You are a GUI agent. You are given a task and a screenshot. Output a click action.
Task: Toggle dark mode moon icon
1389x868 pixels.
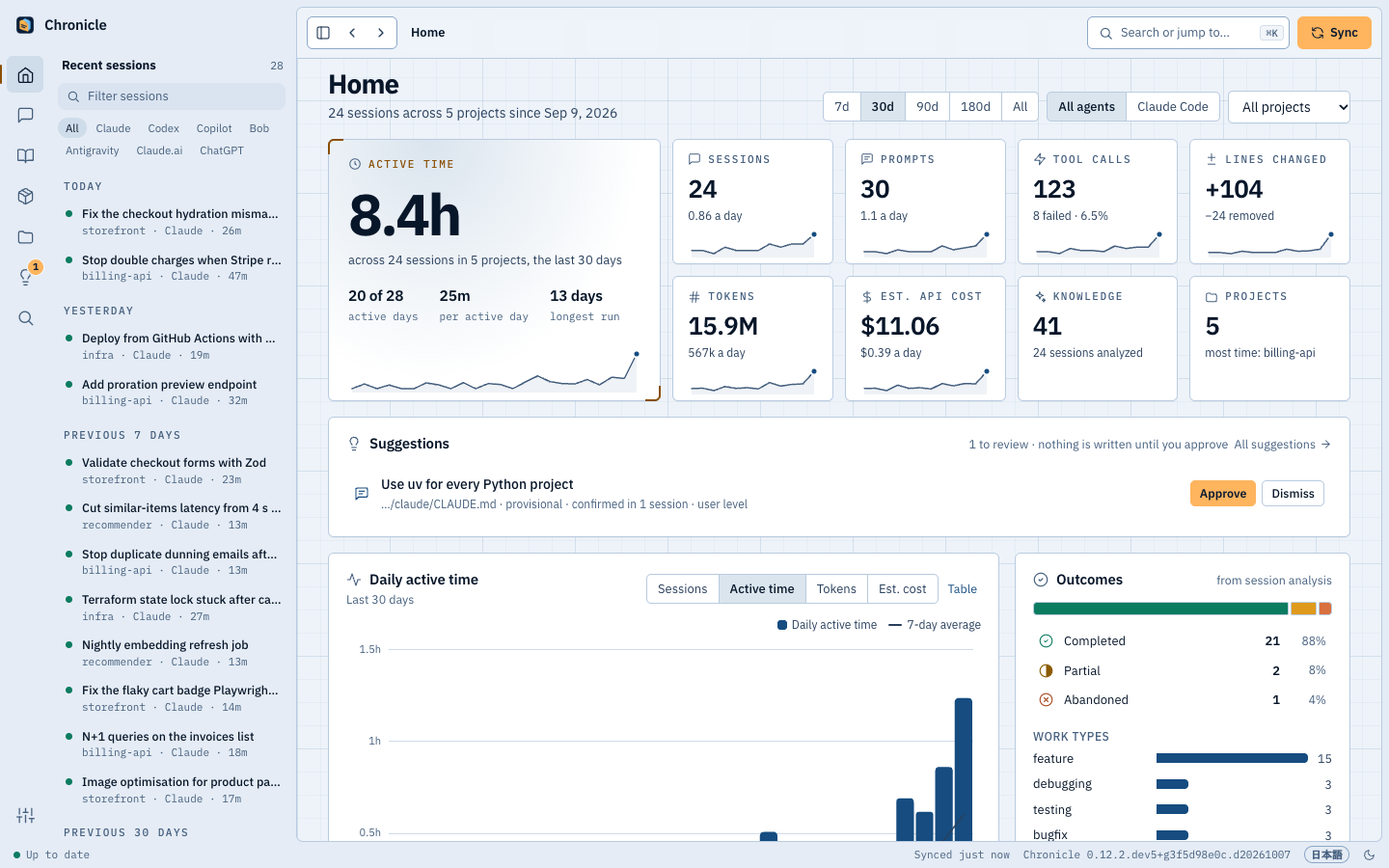(x=1369, y=854)
